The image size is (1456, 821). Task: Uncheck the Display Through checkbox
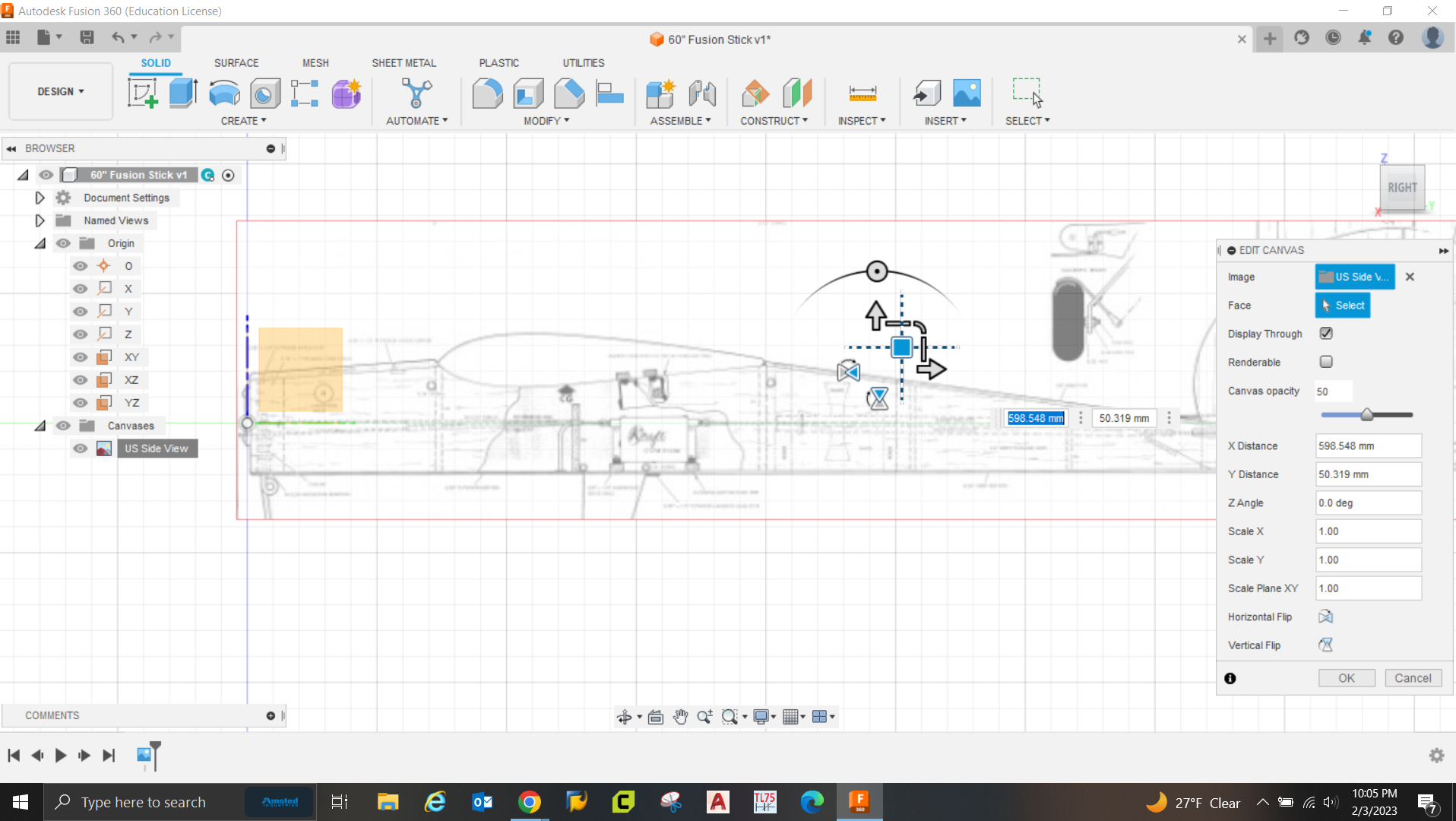click(1326, 334)
